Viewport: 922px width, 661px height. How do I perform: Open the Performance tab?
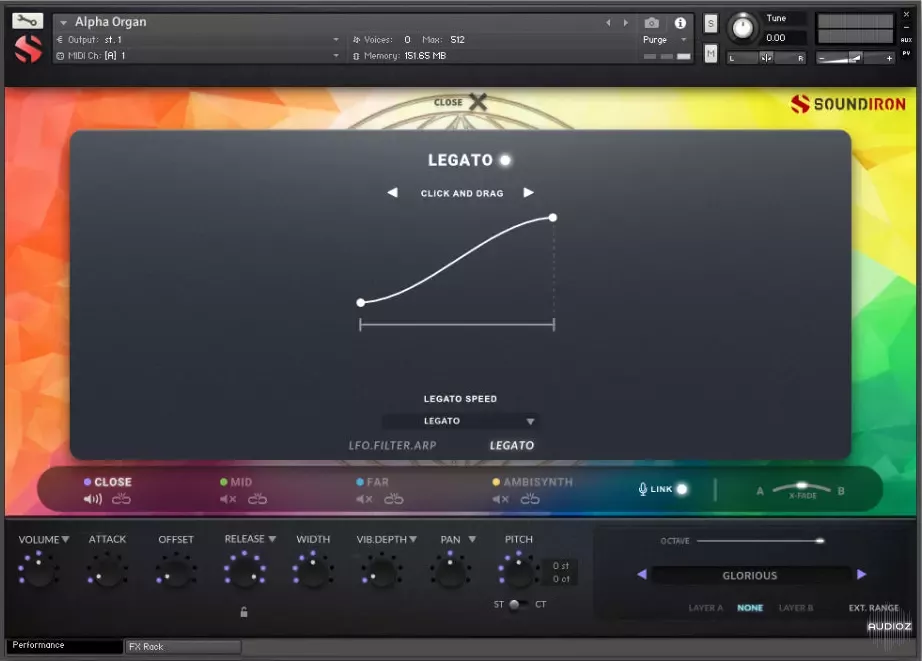click(x=65, y=646)
